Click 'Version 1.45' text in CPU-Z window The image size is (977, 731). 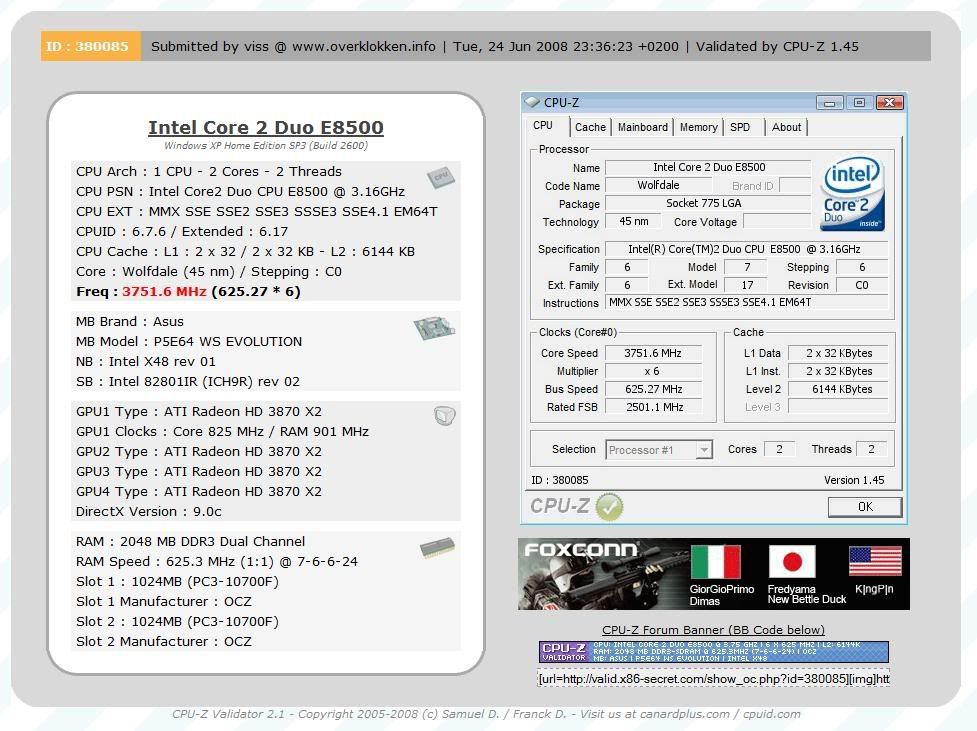coord(854,480)
